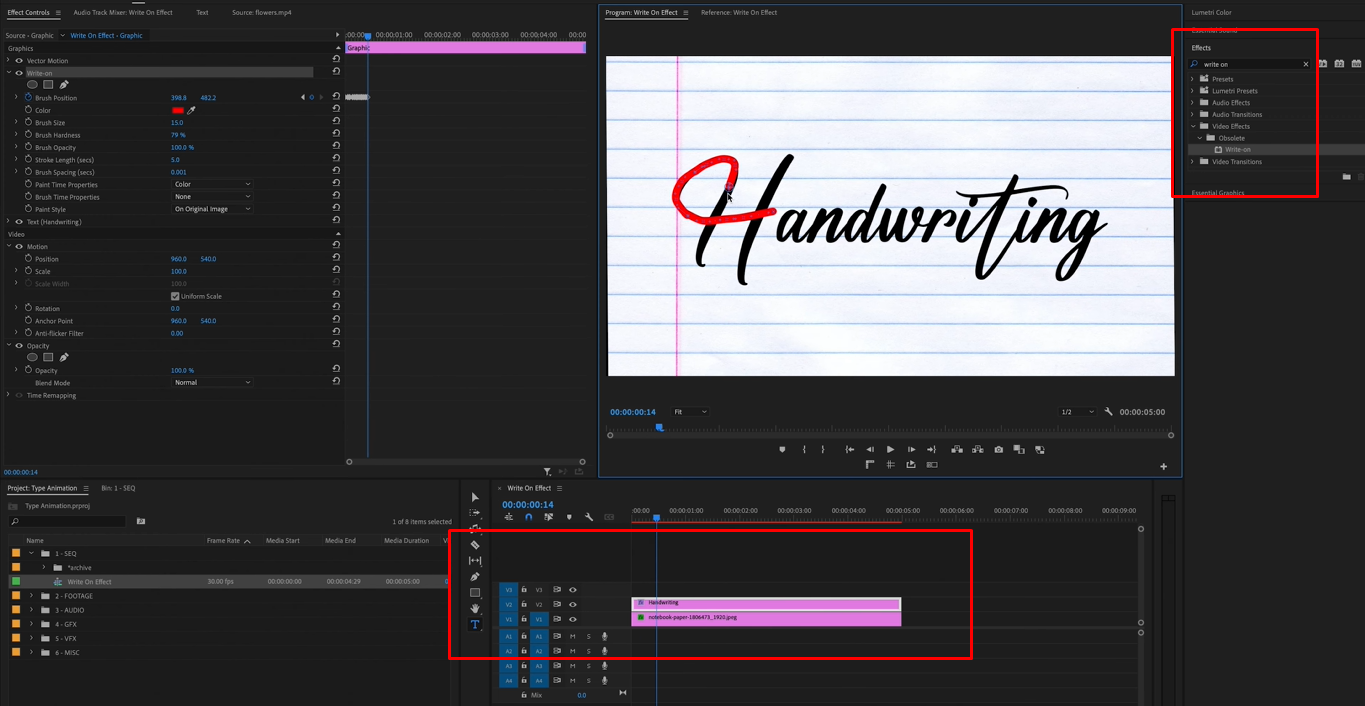Step back one frame
Image resolution: width=1365 pixels, height=706 pixels.
(870, 450)
